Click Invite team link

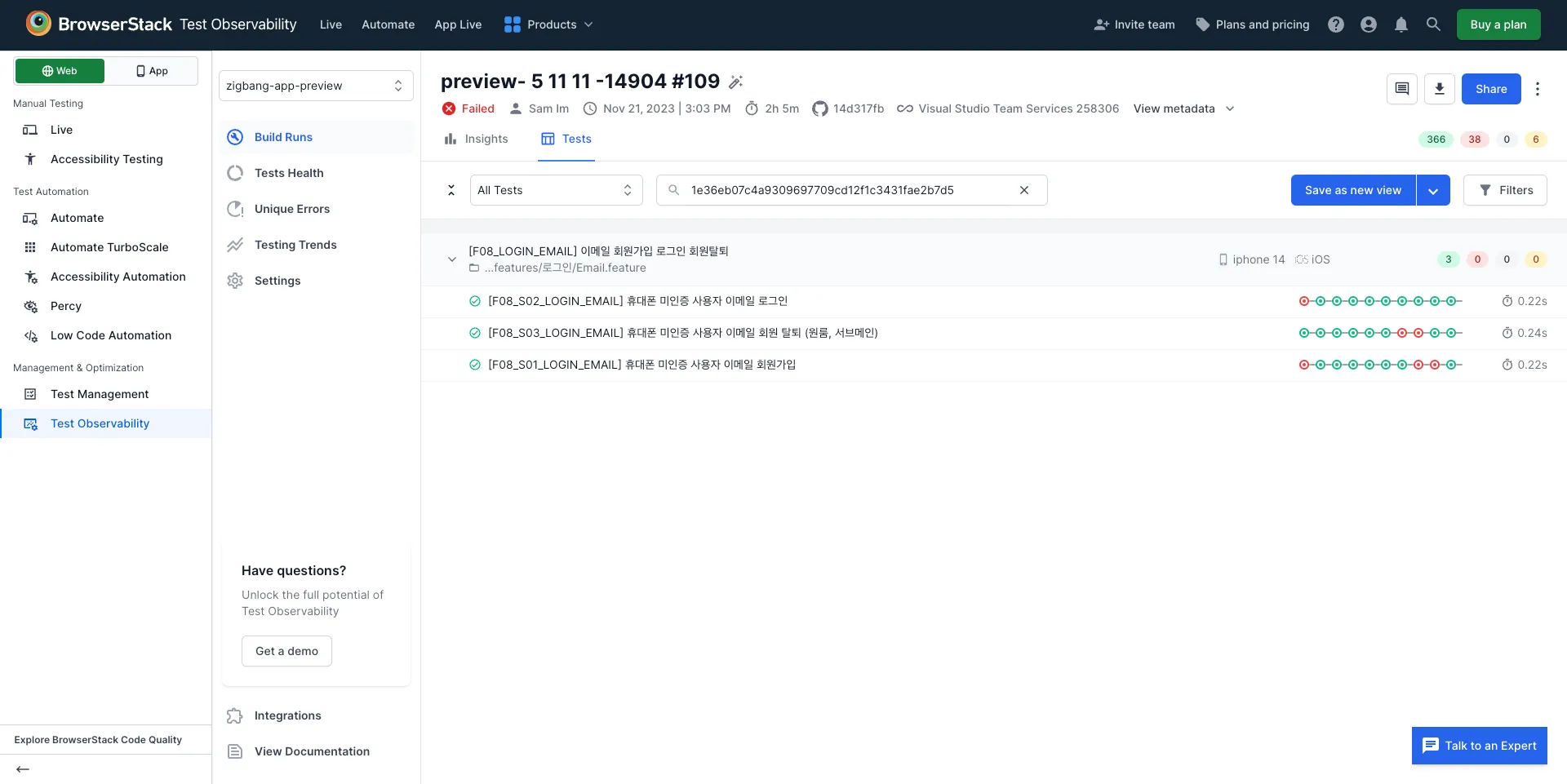(x=1134, y=24)
